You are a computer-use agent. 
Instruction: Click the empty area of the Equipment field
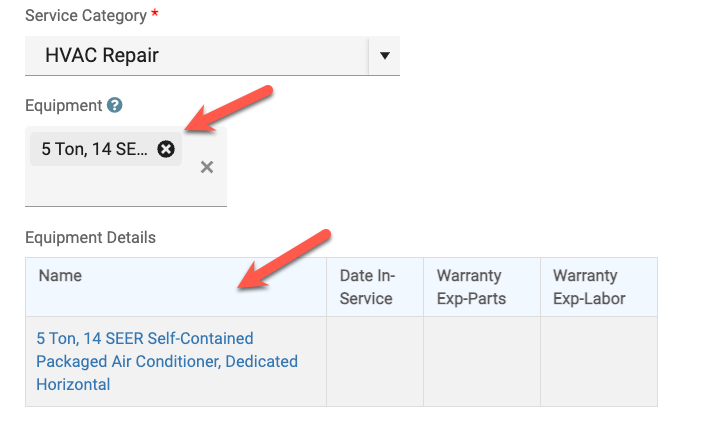[x=110, y=187]
